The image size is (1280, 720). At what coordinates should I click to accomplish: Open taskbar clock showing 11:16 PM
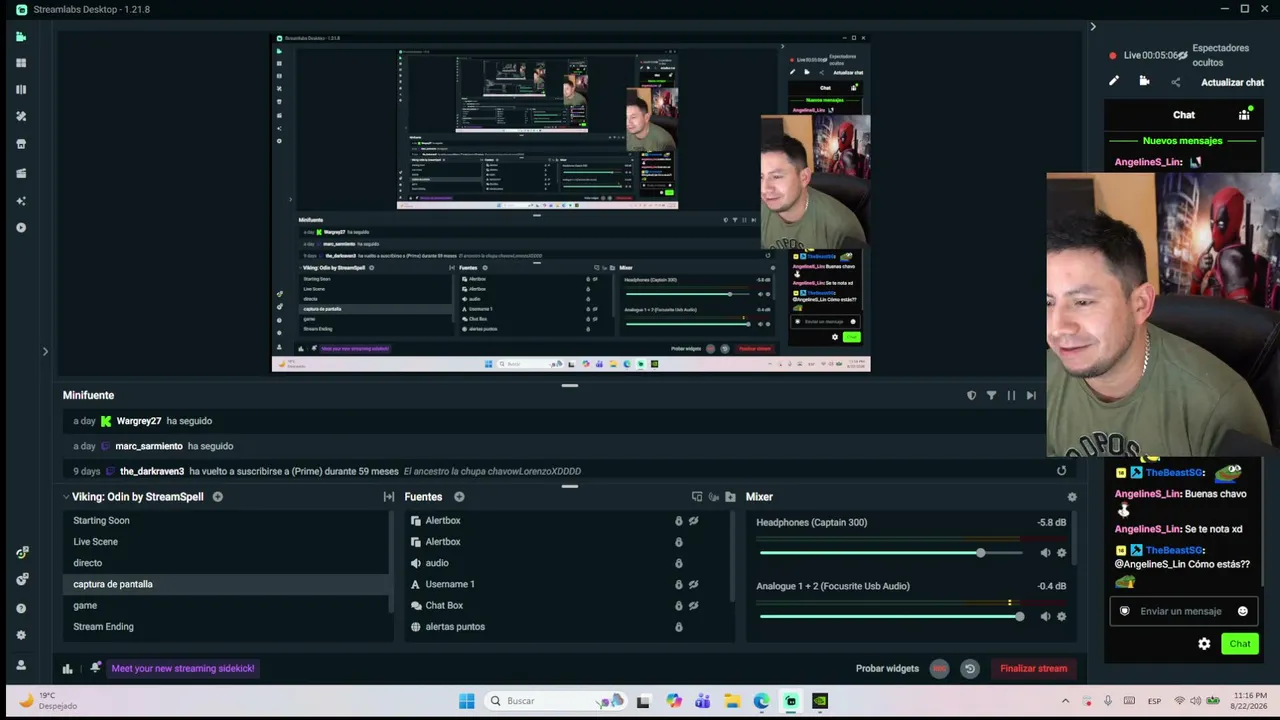(1250, 701)
